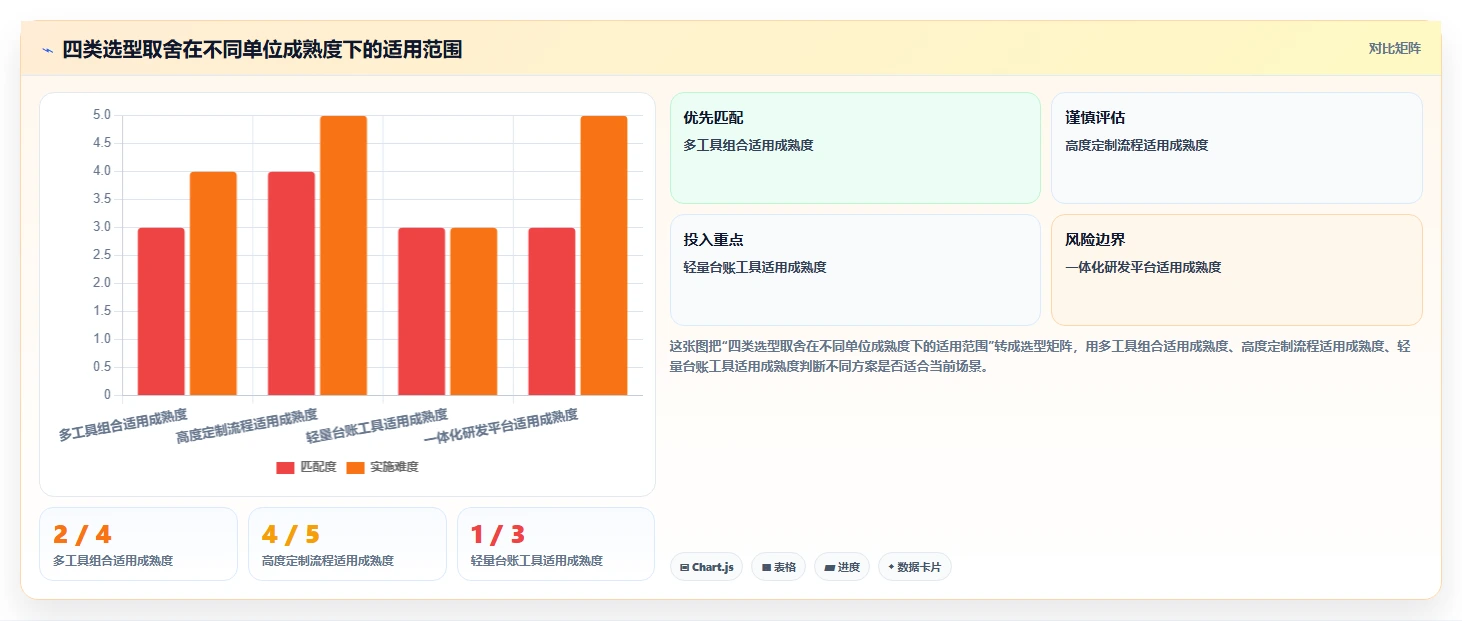Click the 2 / 4 stat card

click(x=139, y=544)
